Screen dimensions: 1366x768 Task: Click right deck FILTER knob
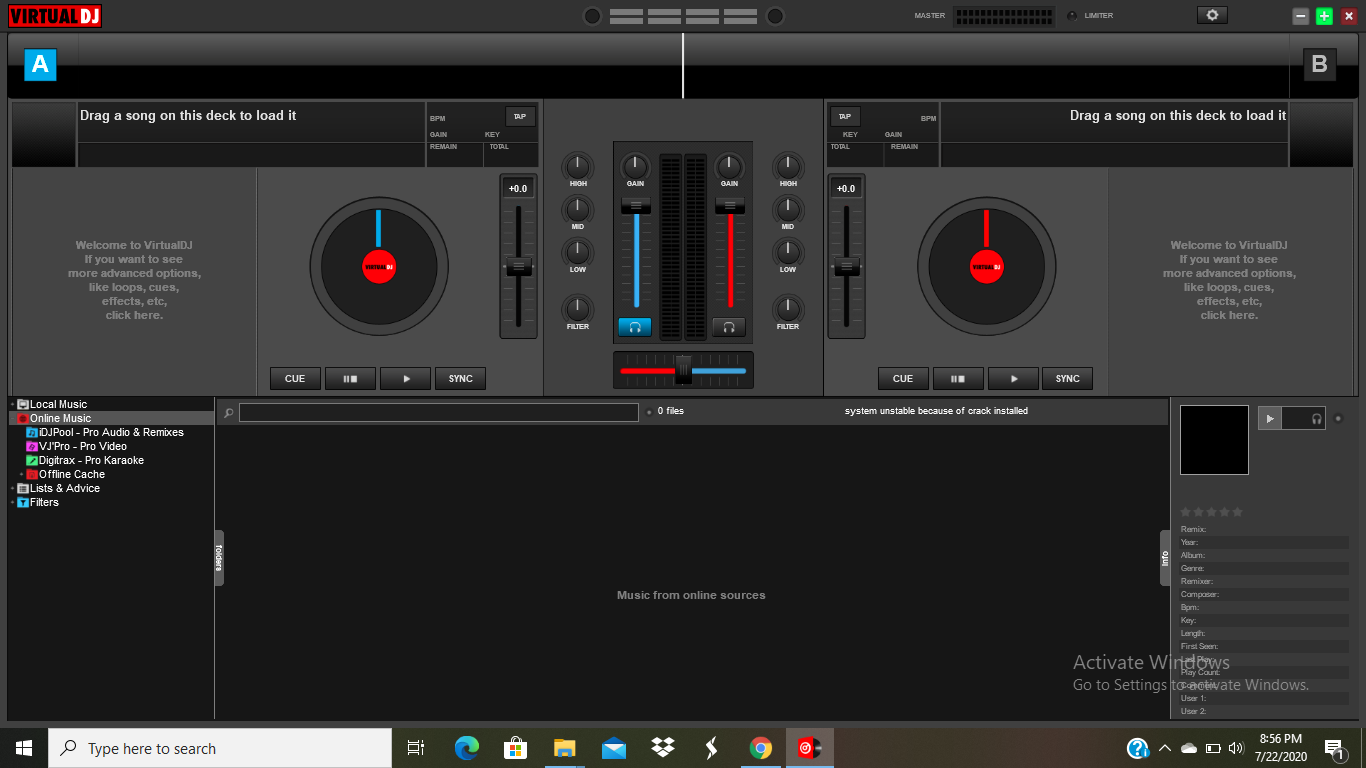[788, 308]
